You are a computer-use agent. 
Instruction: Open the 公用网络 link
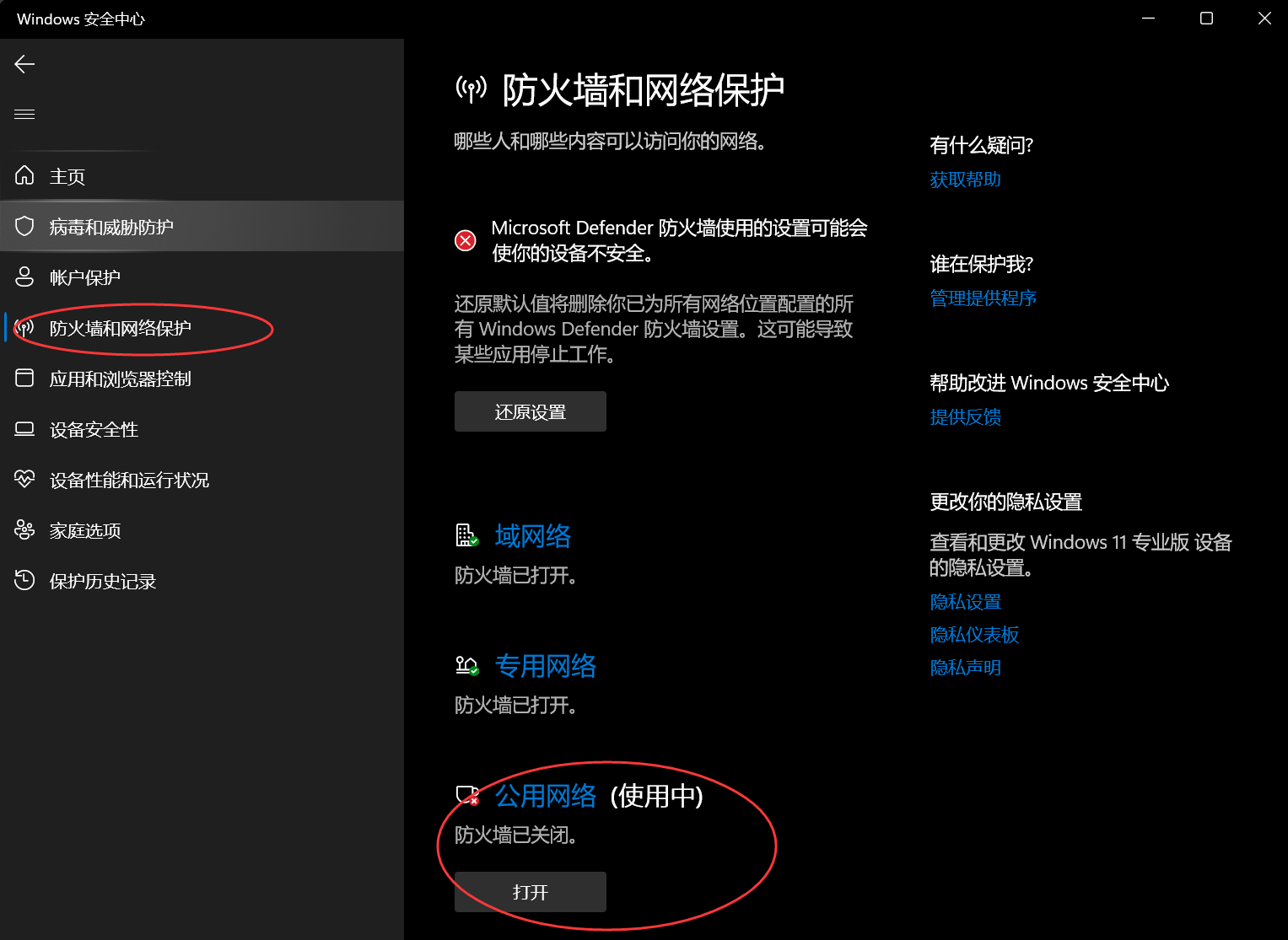[546, 796]
